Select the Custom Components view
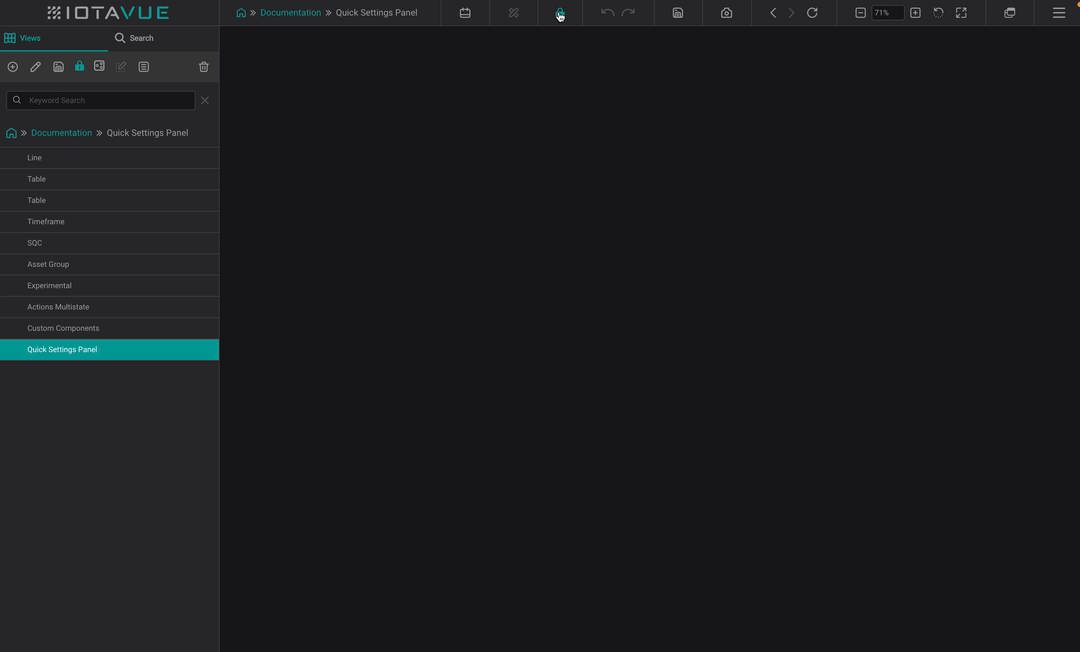Screen dimensions: 1080x652 (110, 328)
